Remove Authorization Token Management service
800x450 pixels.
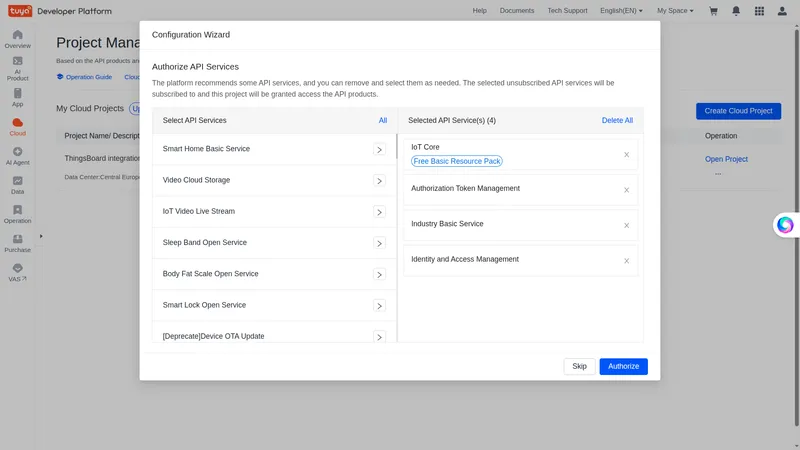627,190
